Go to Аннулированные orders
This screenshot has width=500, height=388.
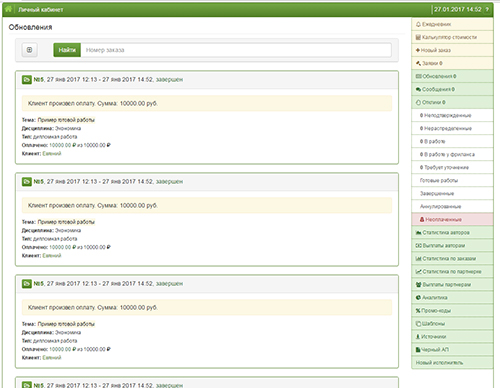pyautogui.click(x=452, y=206)
